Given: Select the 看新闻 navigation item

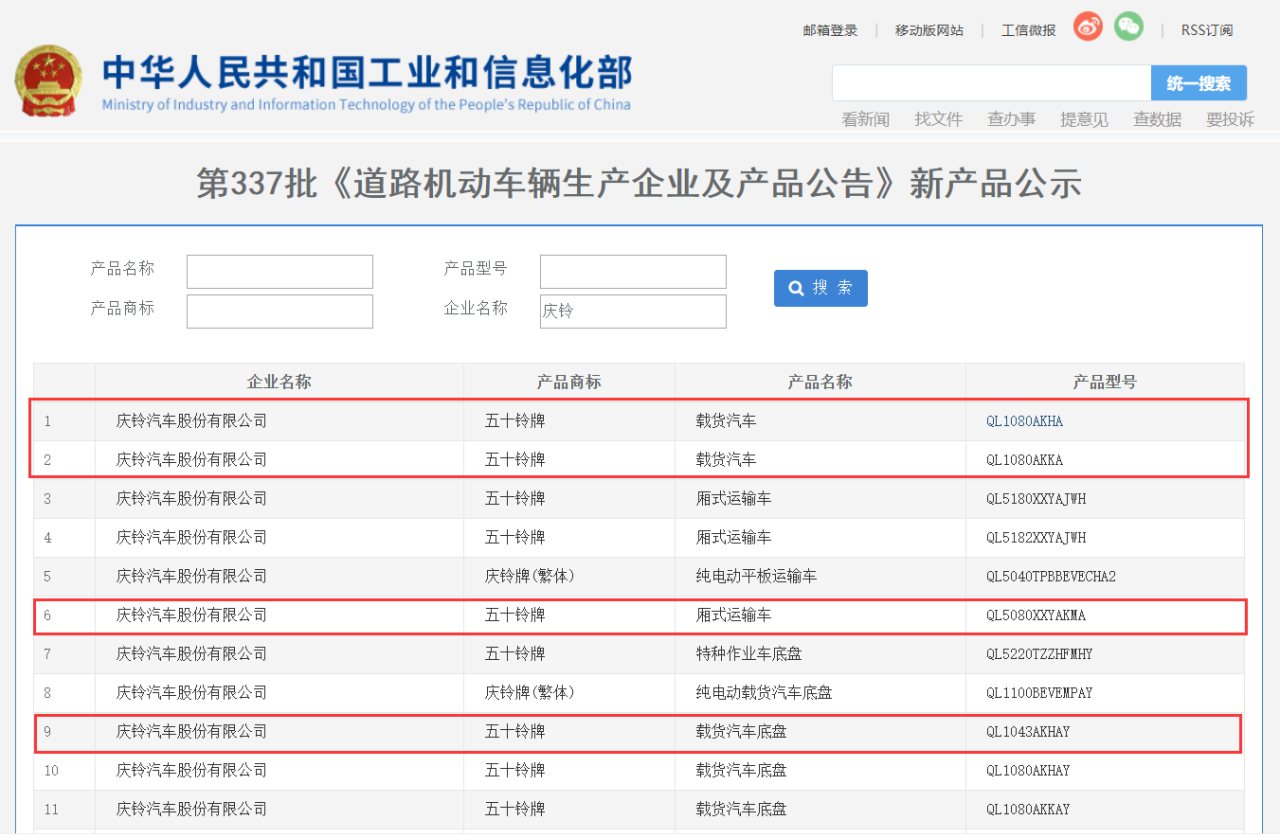Looking at the screenshot, I should [x=866, y=118].
